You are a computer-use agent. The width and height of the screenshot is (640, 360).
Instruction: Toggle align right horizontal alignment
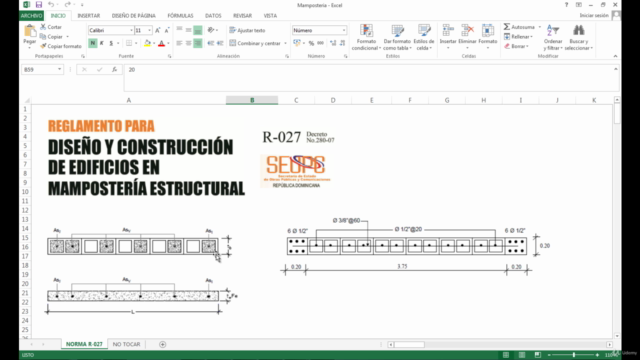click(198, 43)
